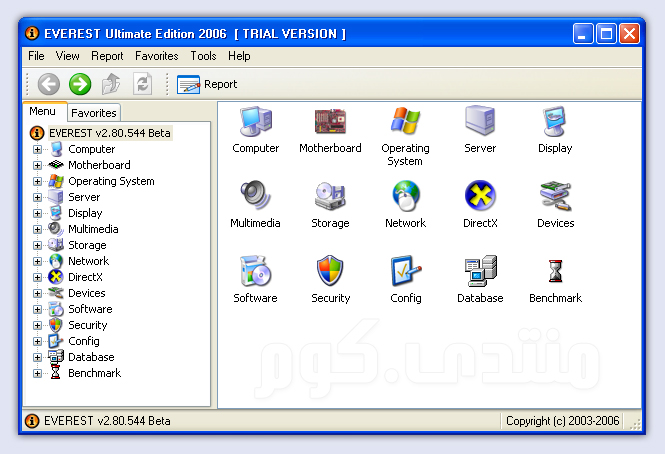Open the Benchmark hourglass icon
The height and width of the screenshot is (454, 665).
coord(555,273)
